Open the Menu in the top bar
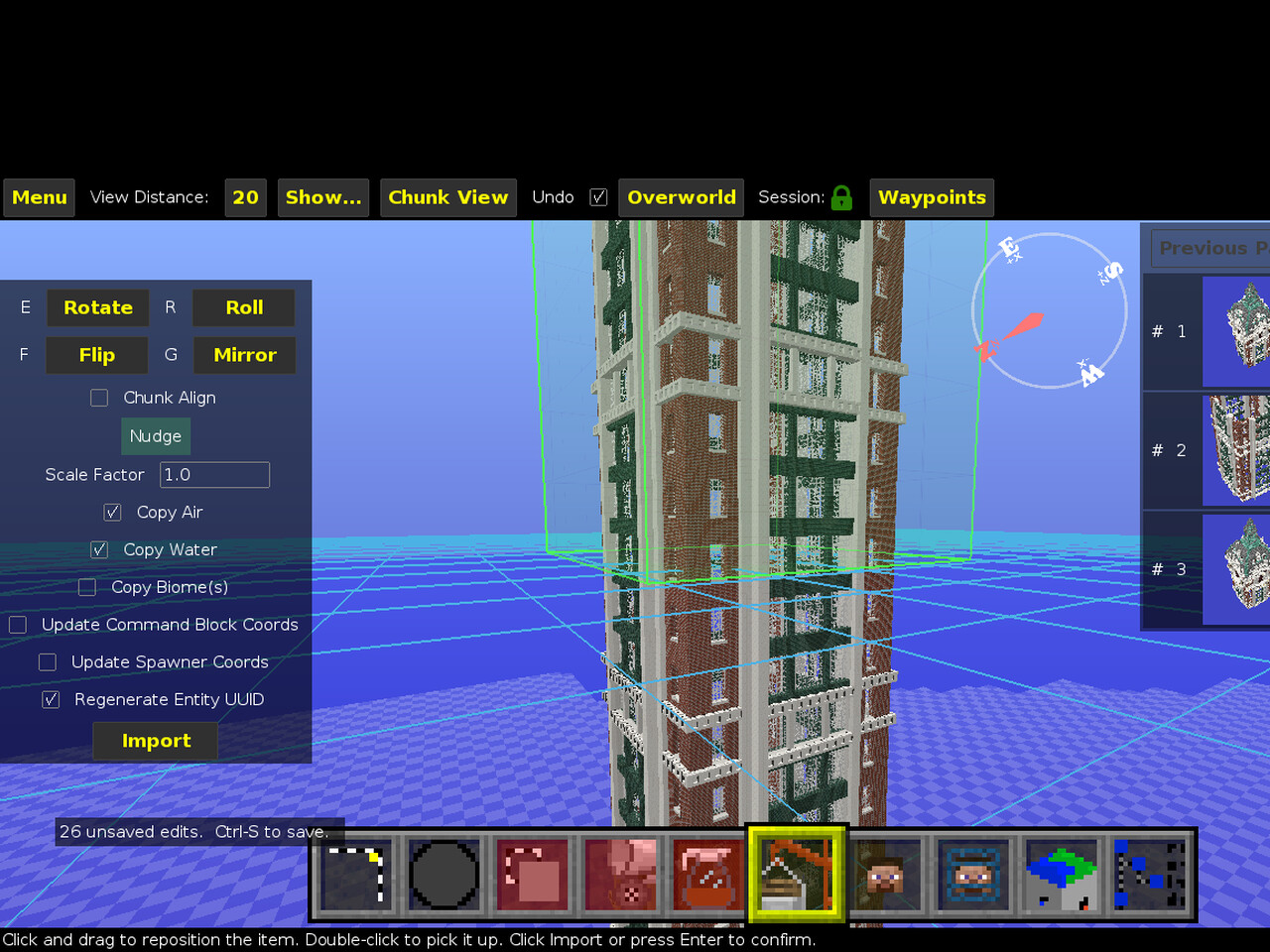 [x=39, y=197]
